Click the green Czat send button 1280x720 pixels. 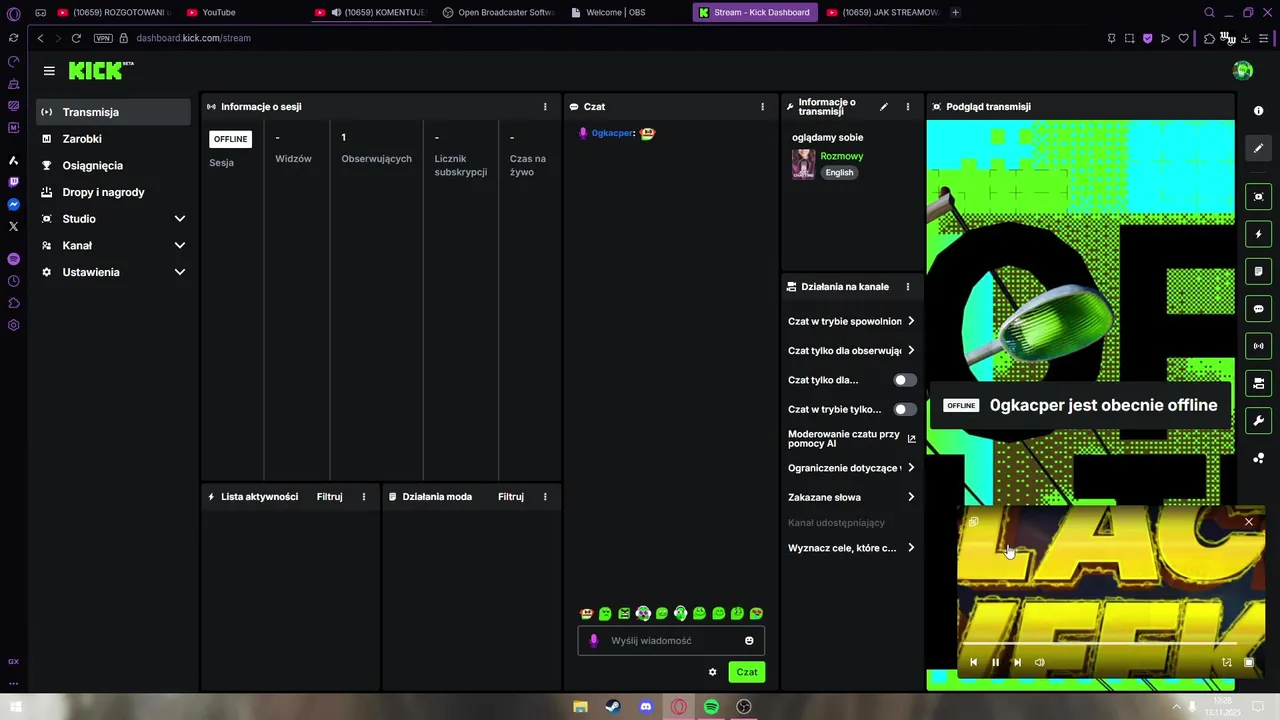tap(747, 672)
